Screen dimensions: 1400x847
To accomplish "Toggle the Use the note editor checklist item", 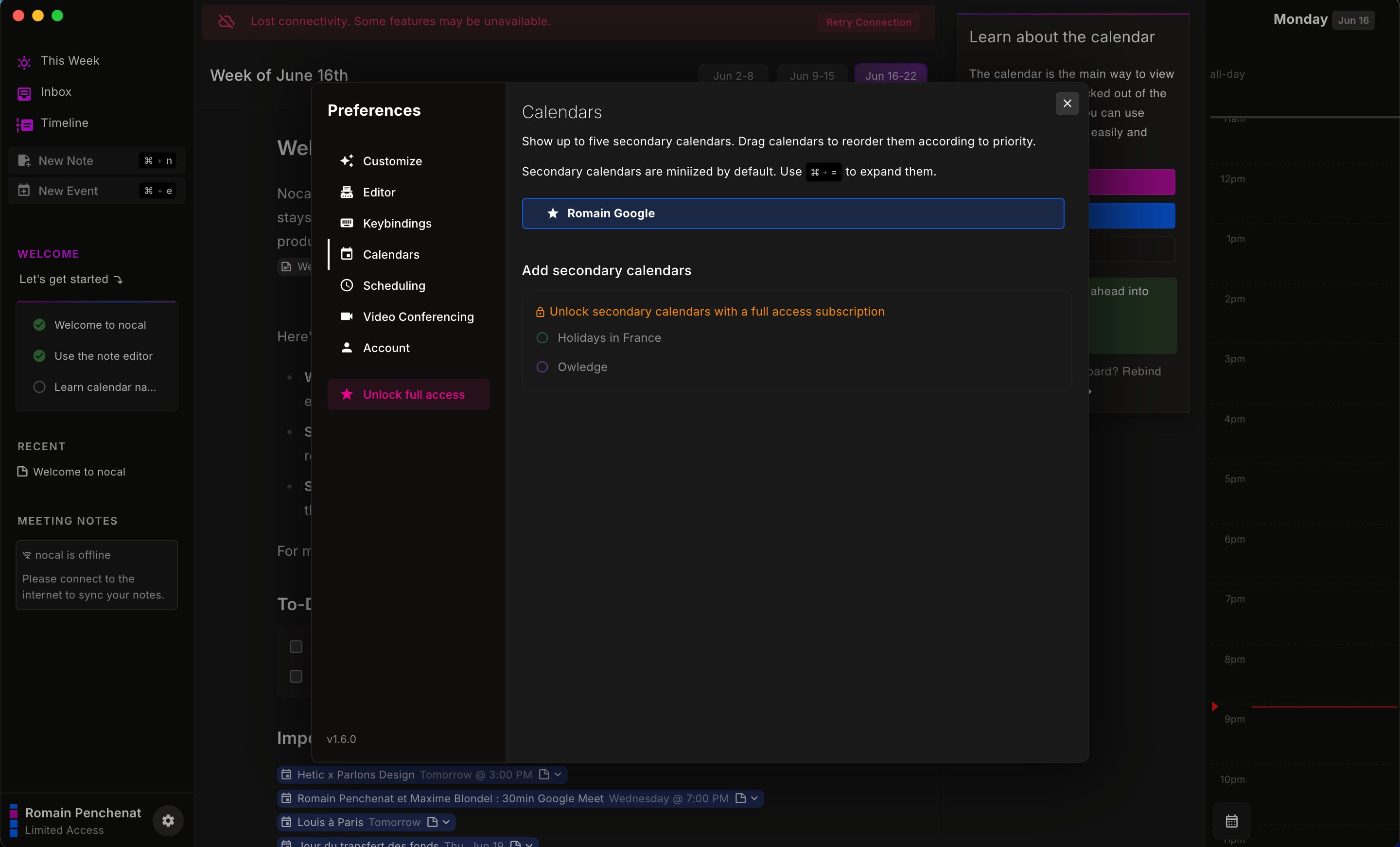I will point(39,356).
